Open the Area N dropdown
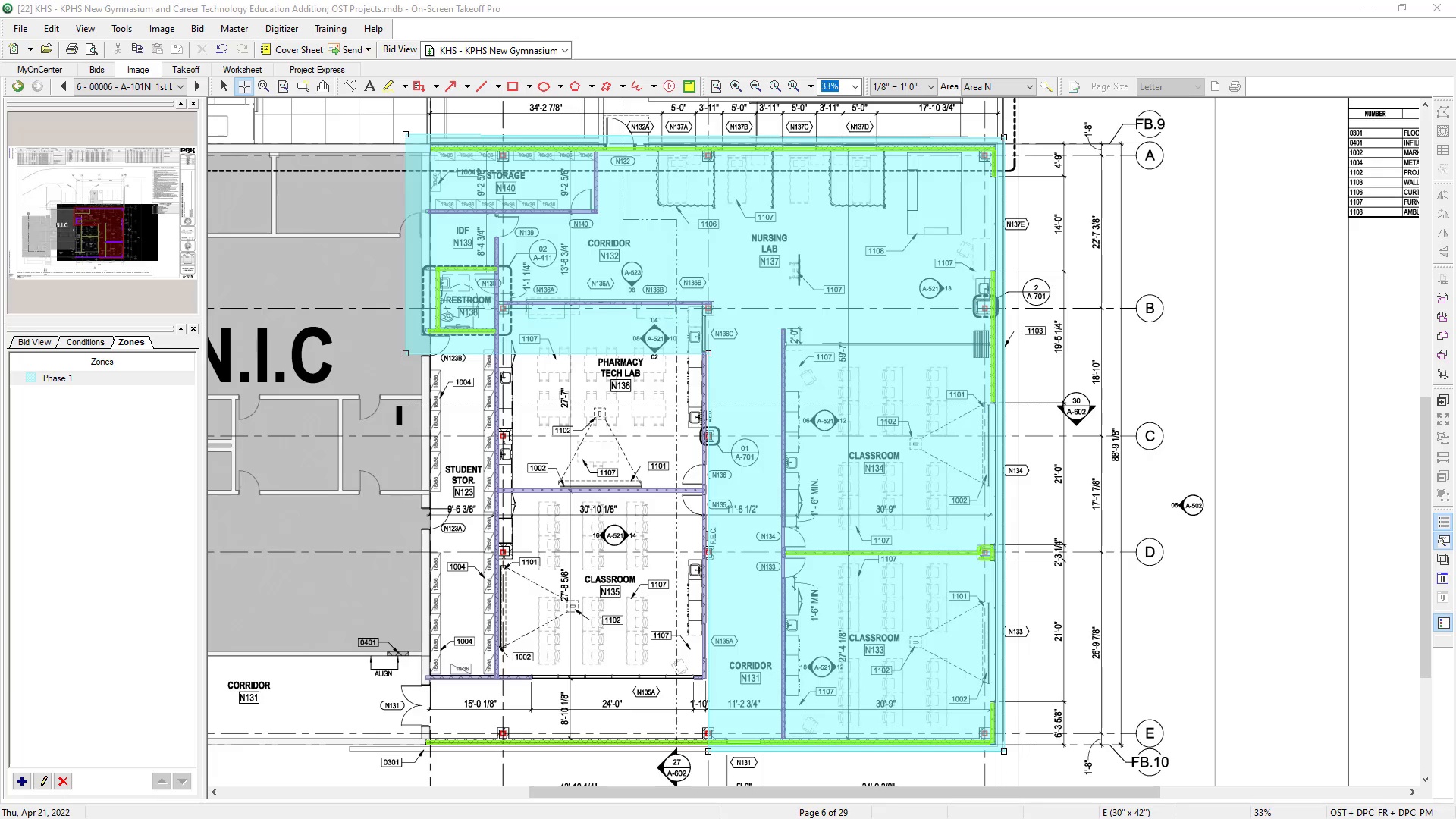 (x=1029, y=86)
